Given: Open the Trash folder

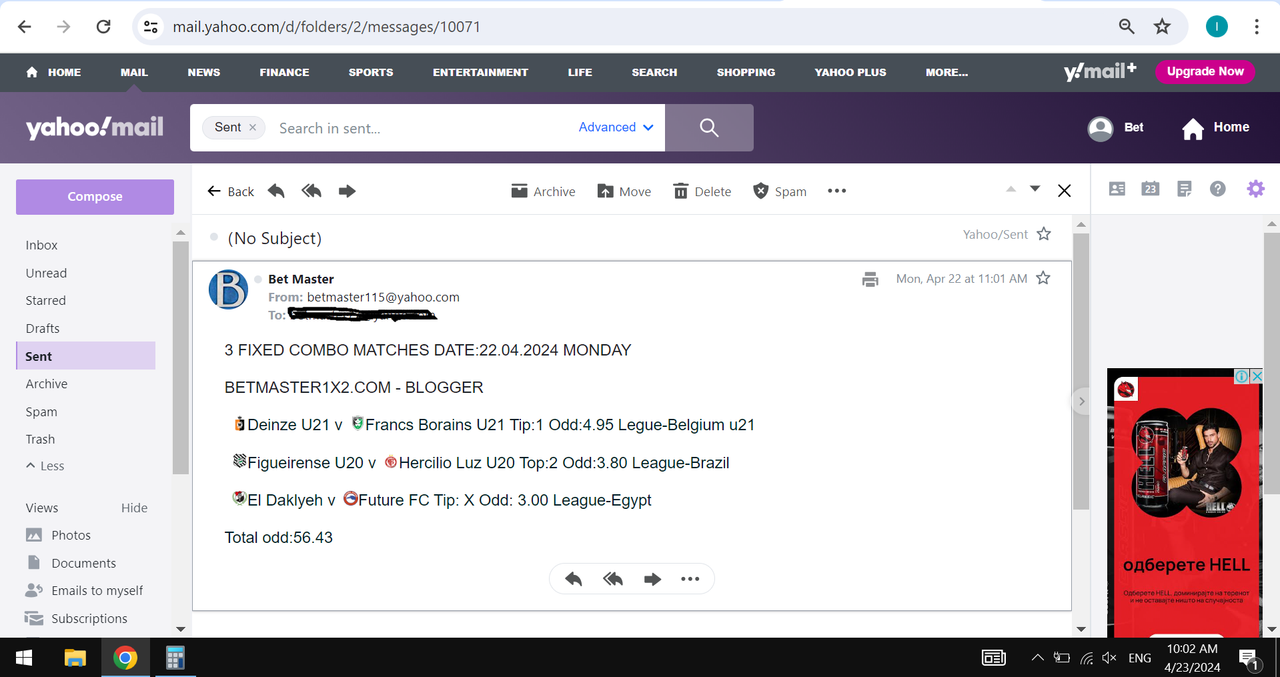Looking at the screenshot, I should [x=40, y=439].
